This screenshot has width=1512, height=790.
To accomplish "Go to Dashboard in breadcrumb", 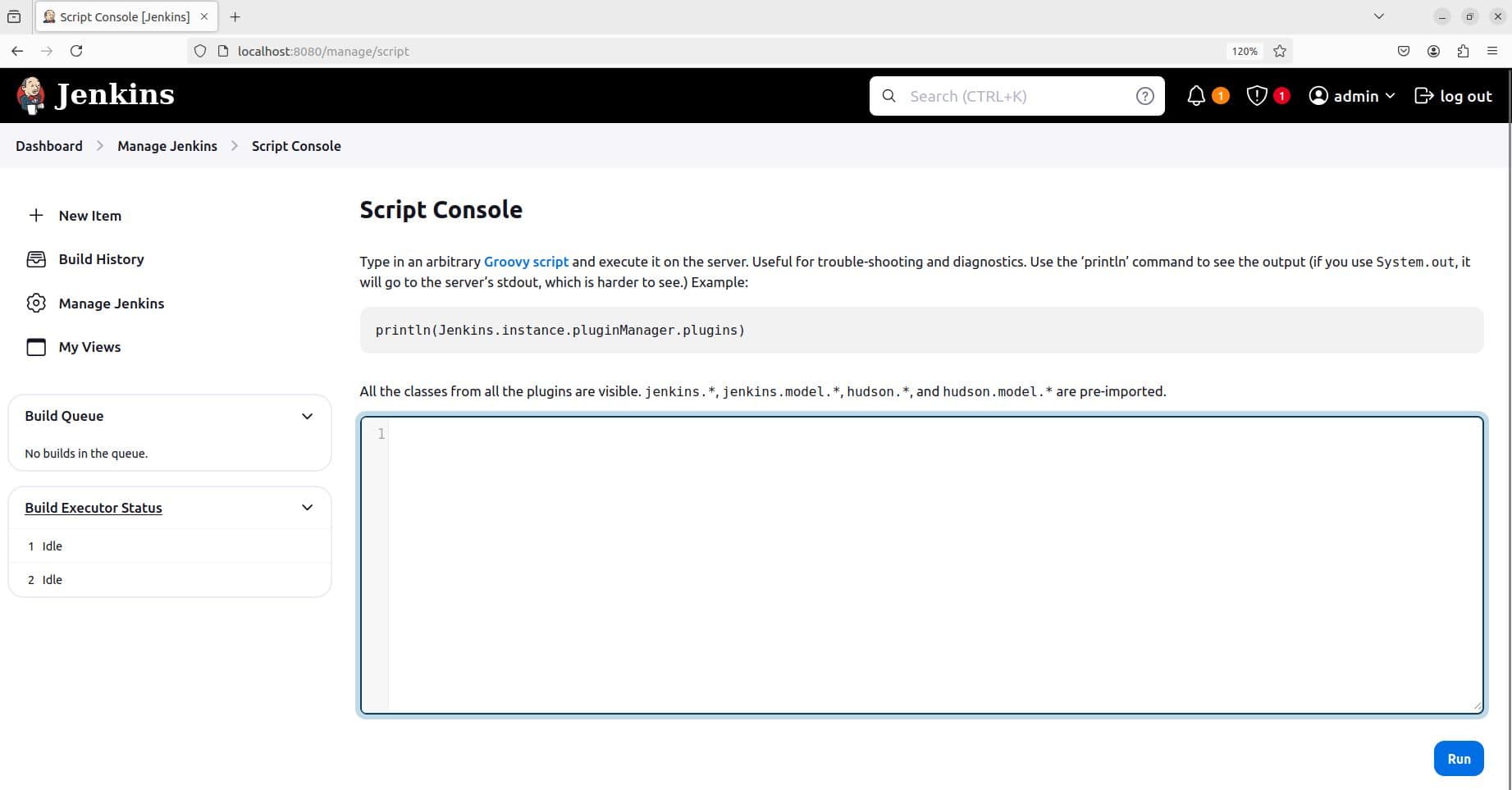I will (49, 146).
